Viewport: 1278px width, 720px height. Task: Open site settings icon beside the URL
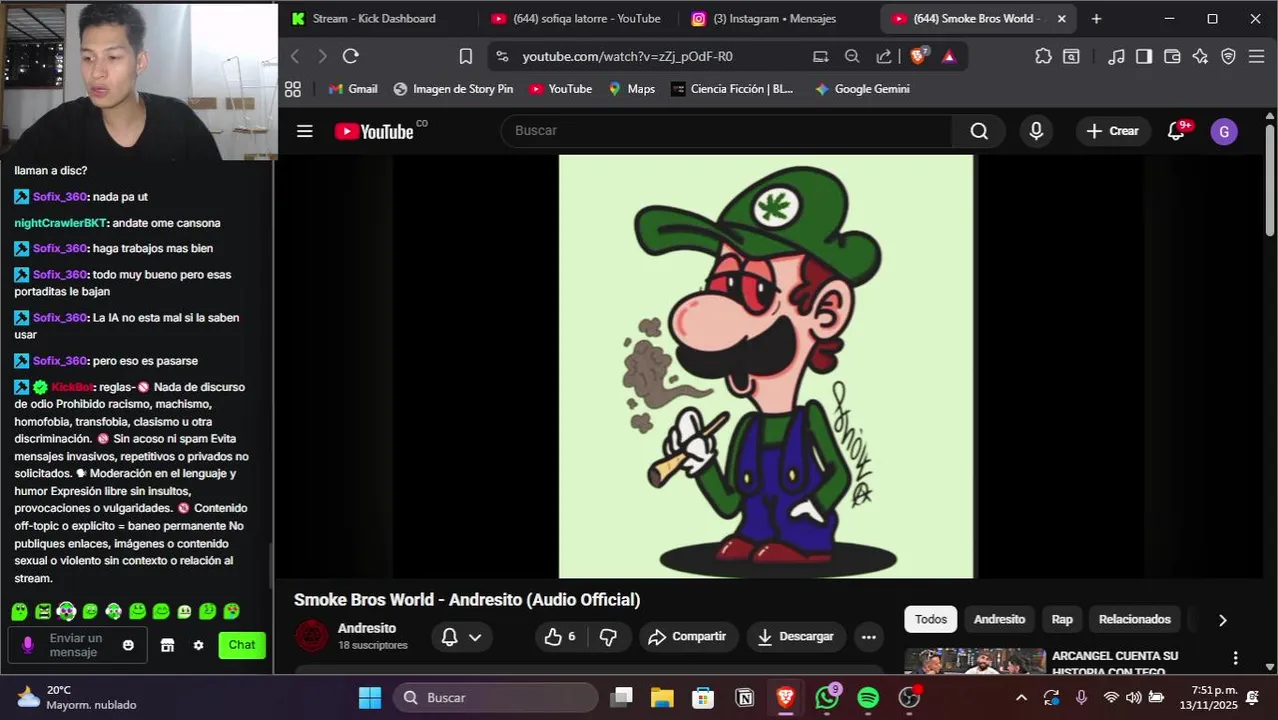point(502,57)
